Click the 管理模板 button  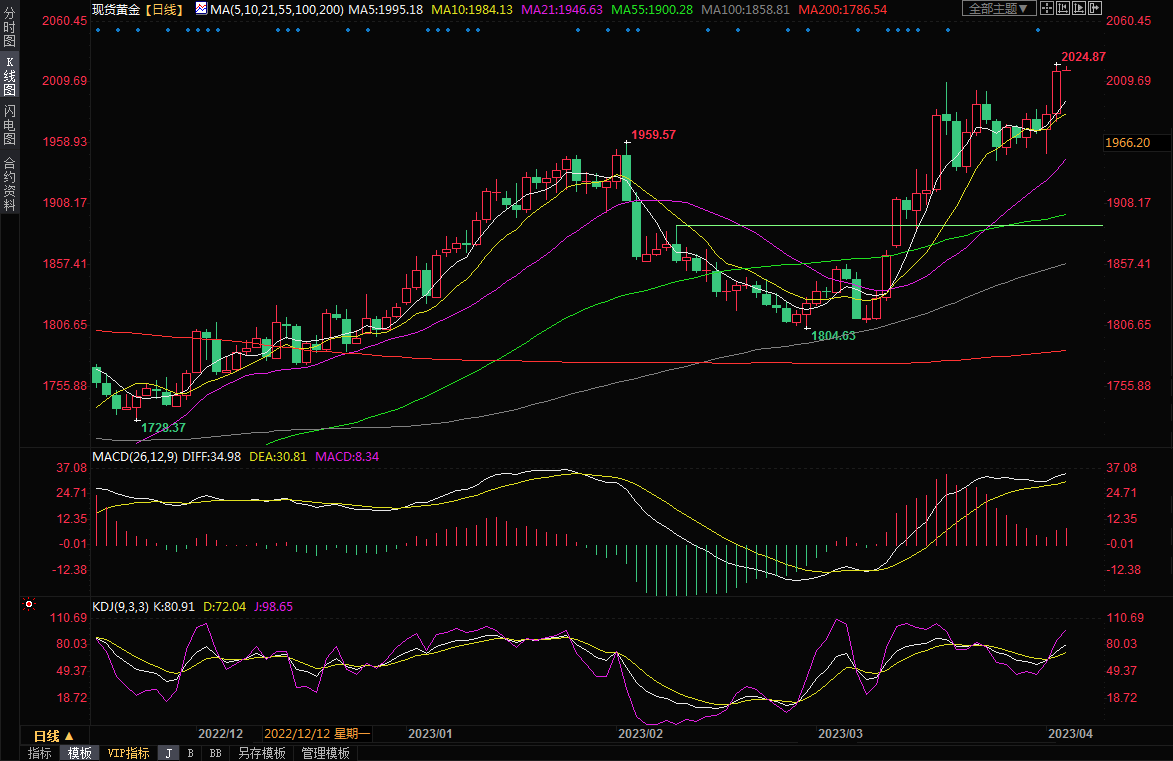pyautogui.click(x=325, y=753)
